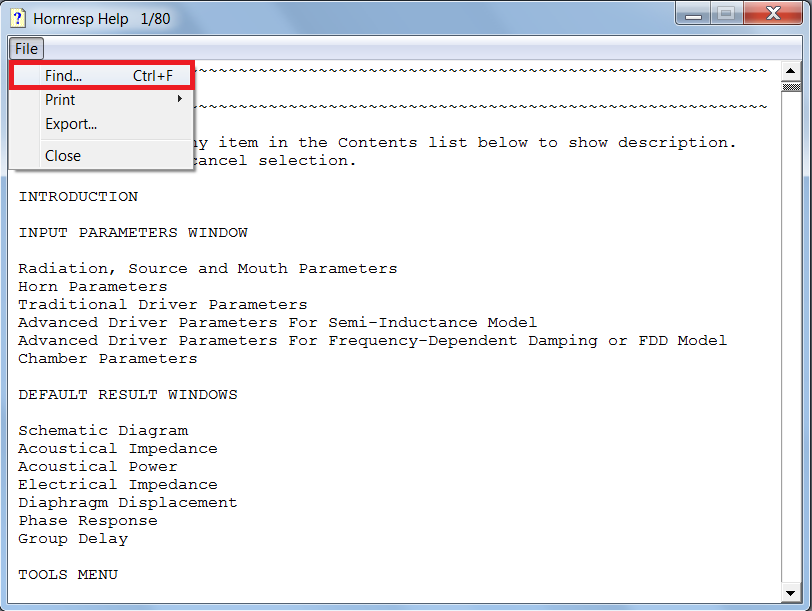Click the scrollbar down arrow

(x=790, y=593)
